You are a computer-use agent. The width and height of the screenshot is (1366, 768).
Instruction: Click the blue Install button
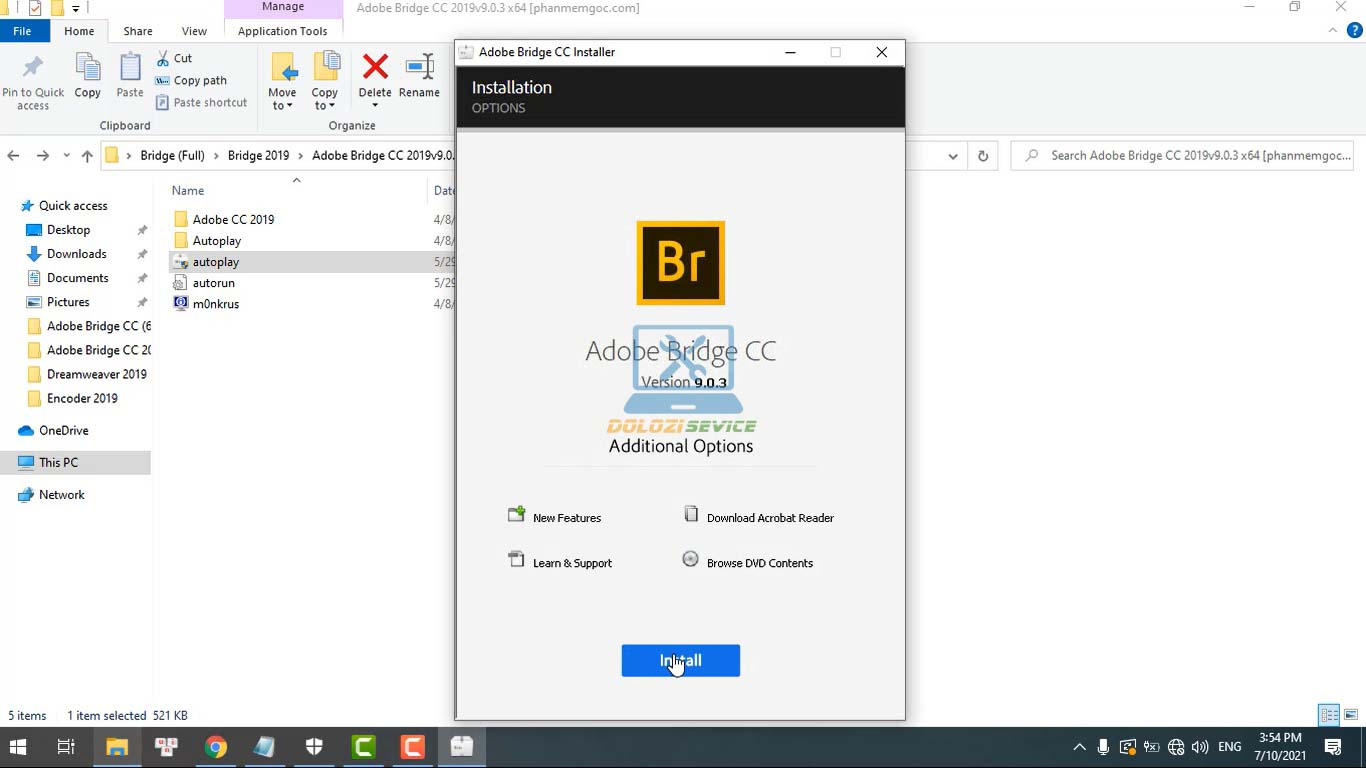680,660
